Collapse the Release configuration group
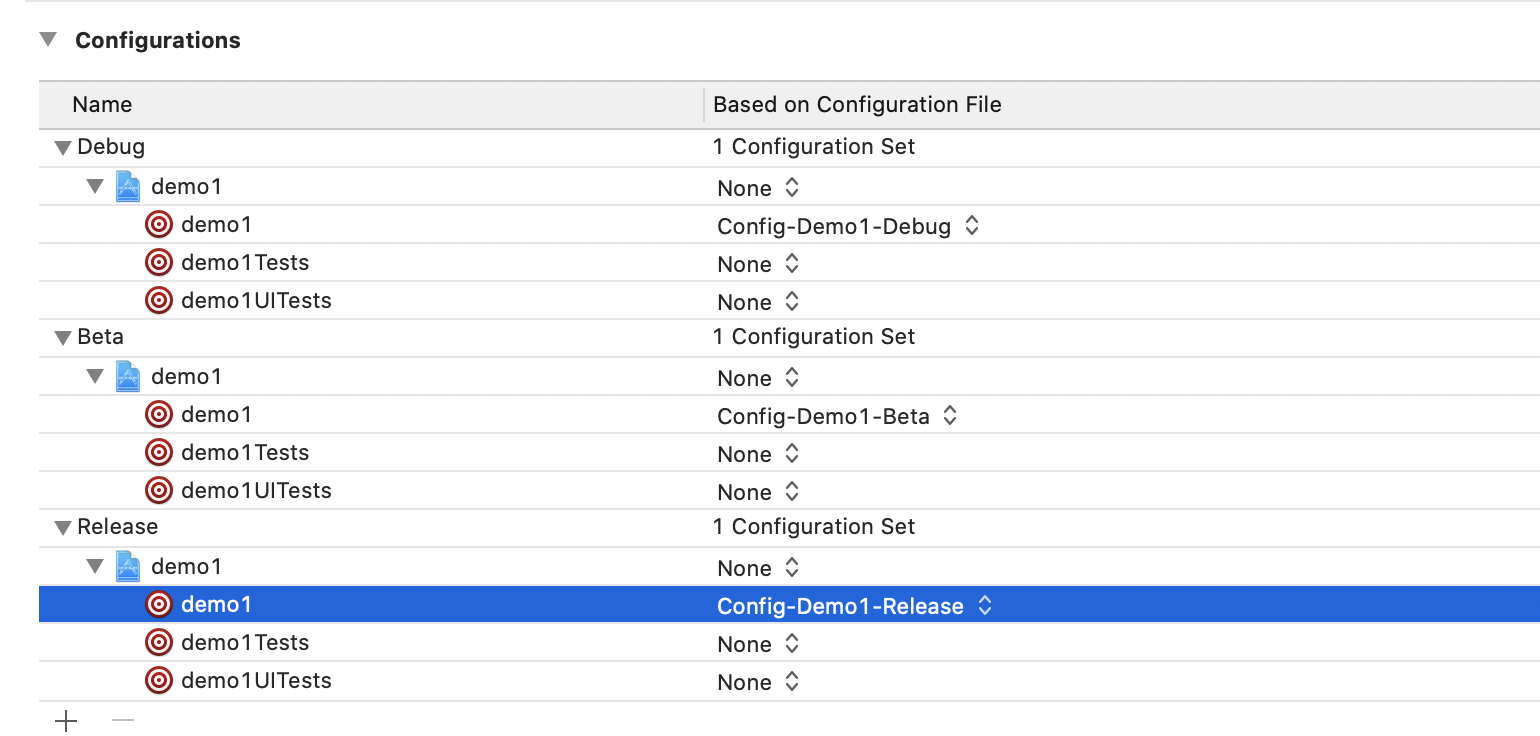This screenshot has height=736, width=1540. pyautogui.click(x=64, y=528)
